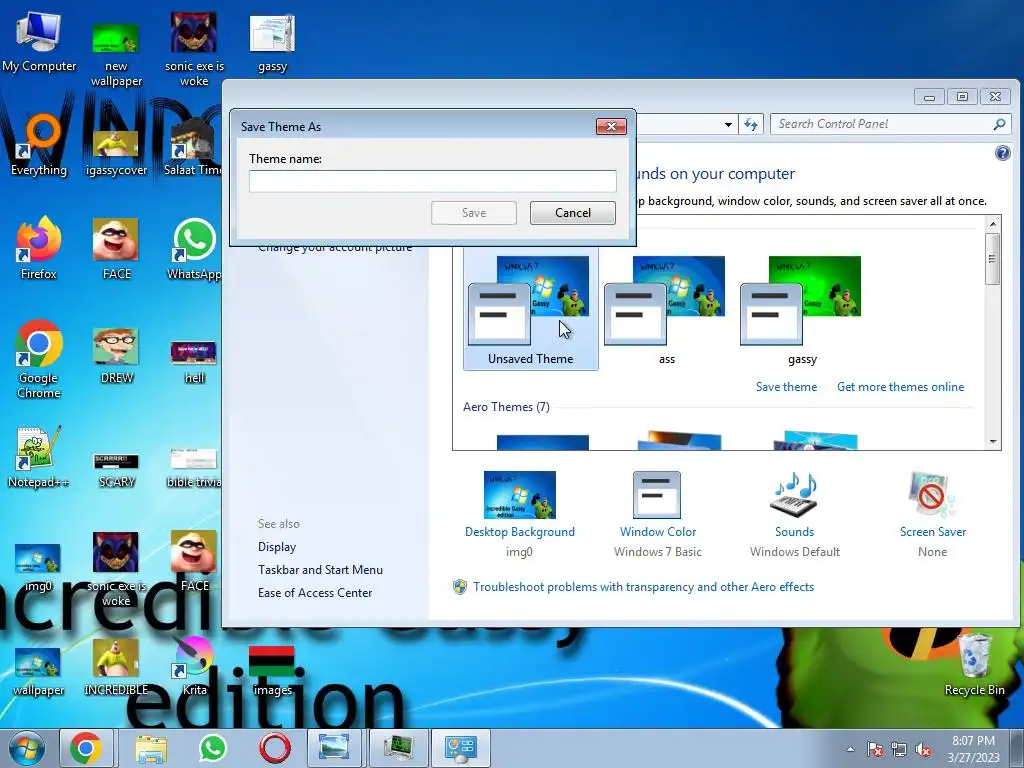Open network status tray icon
The height and width of the screenshot is (768, 1024).
click(899, 749)
